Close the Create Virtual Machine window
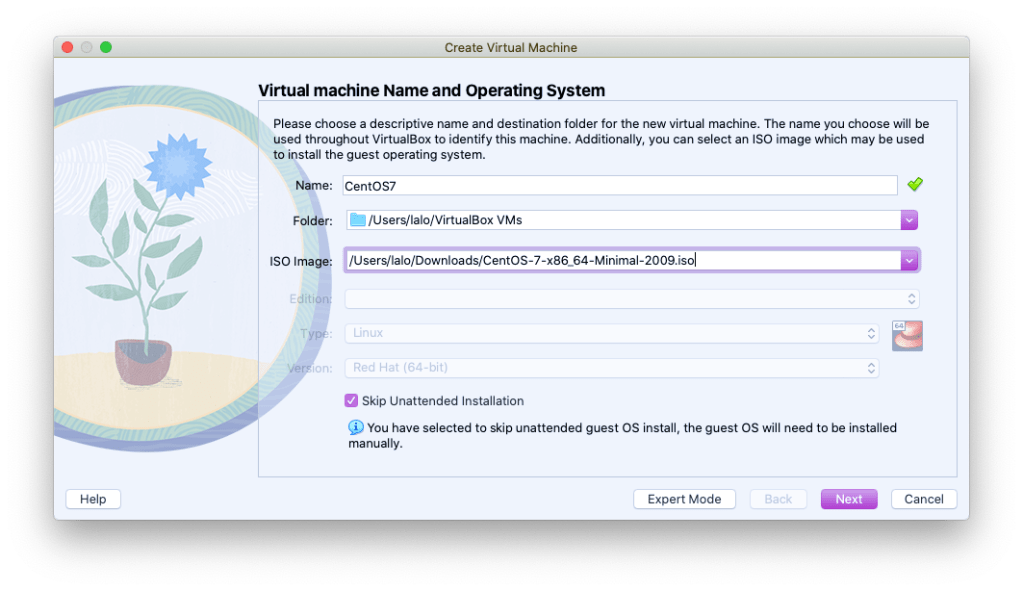The image size is (1023, 591). coord(68,48)
